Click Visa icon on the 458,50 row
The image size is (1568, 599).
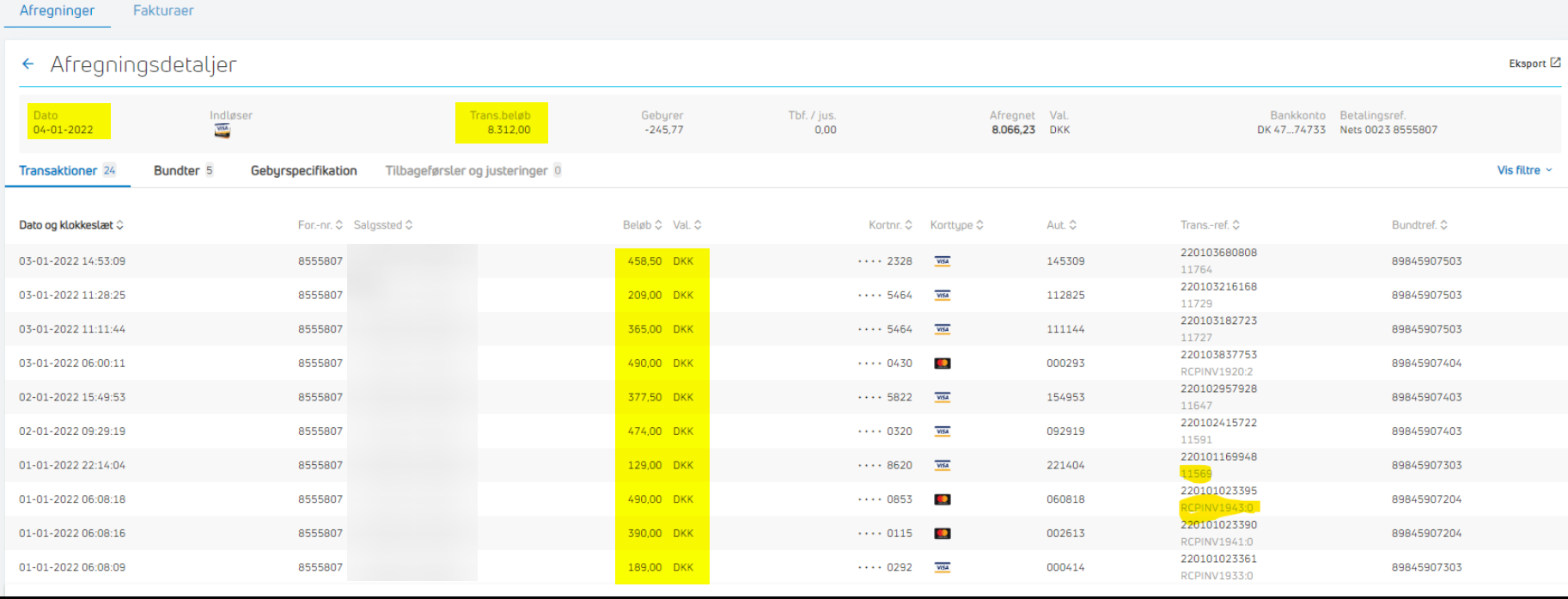943,261
